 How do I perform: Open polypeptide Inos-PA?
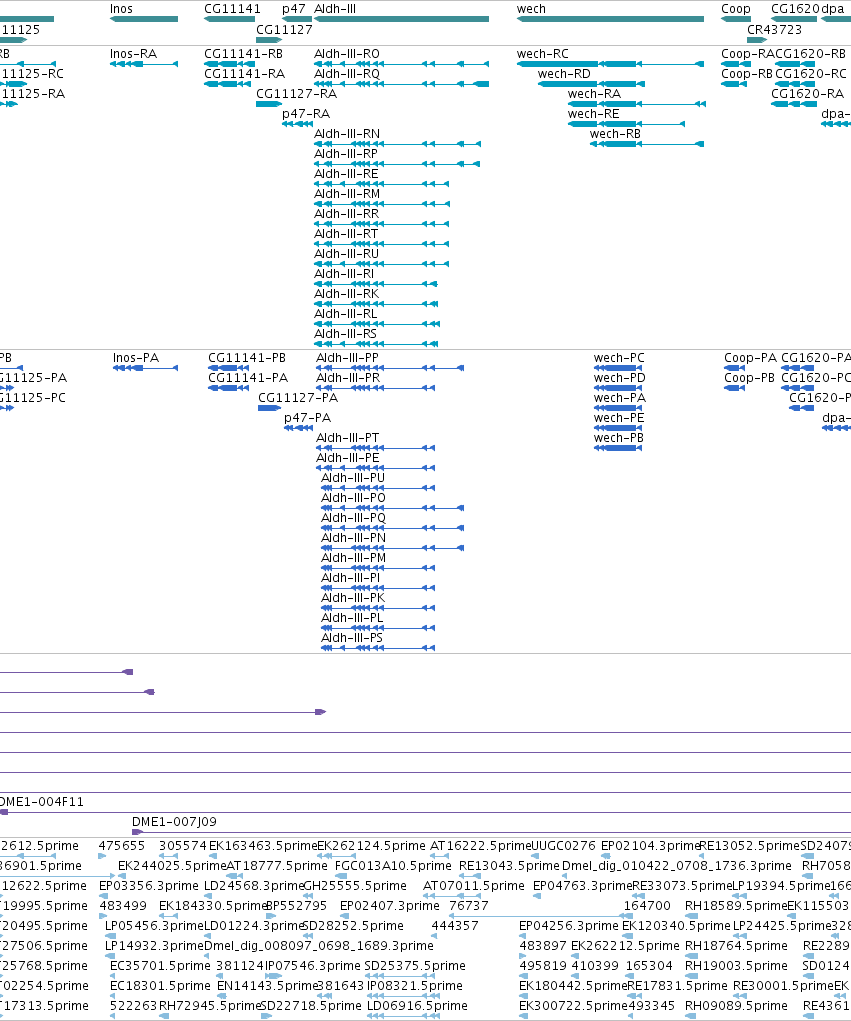(x=135, y=358)
